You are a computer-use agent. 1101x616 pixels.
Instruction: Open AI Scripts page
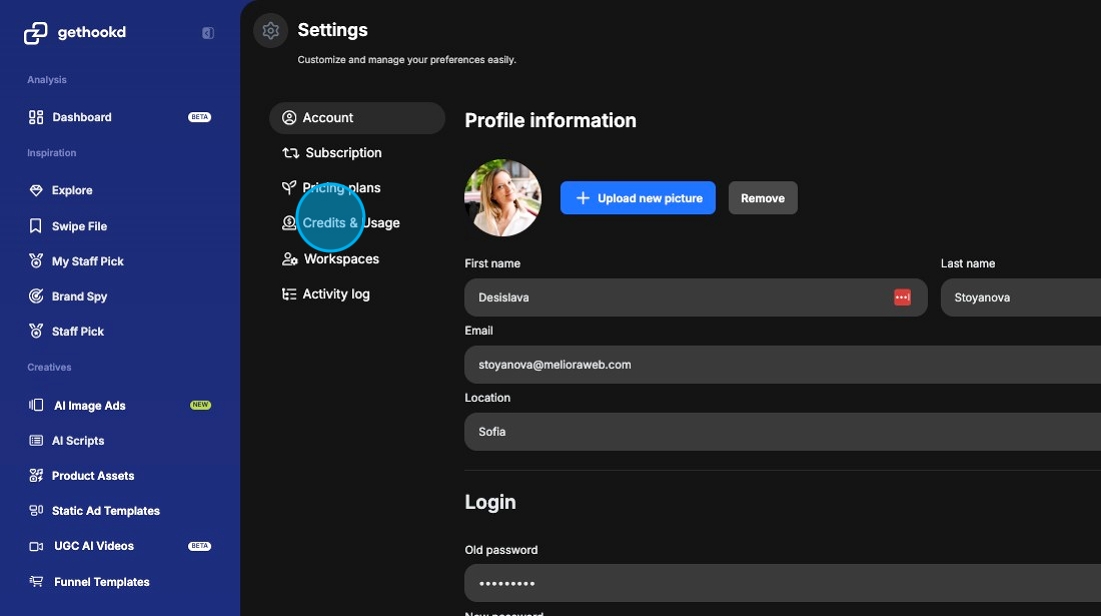pyautogui.click(x=78, y=440)
